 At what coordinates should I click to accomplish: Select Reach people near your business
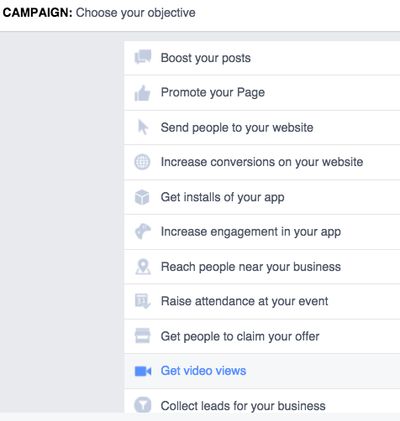tap(262, 267)
